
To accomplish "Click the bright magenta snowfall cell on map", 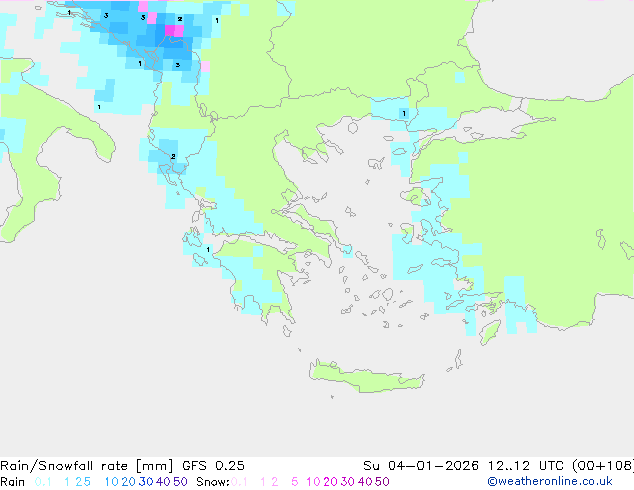I will point(170,31).
